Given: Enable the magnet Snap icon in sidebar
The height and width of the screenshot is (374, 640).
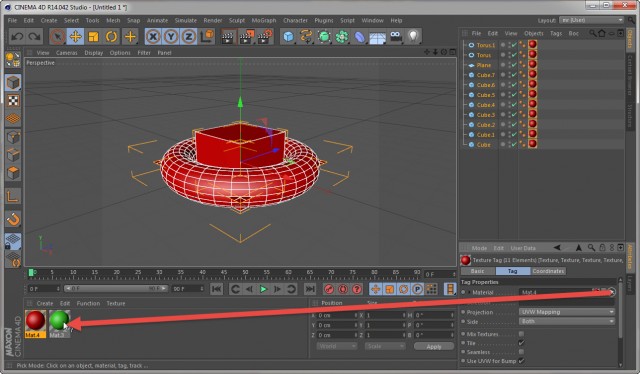Looking at the screenshot, I should point(13,219).
